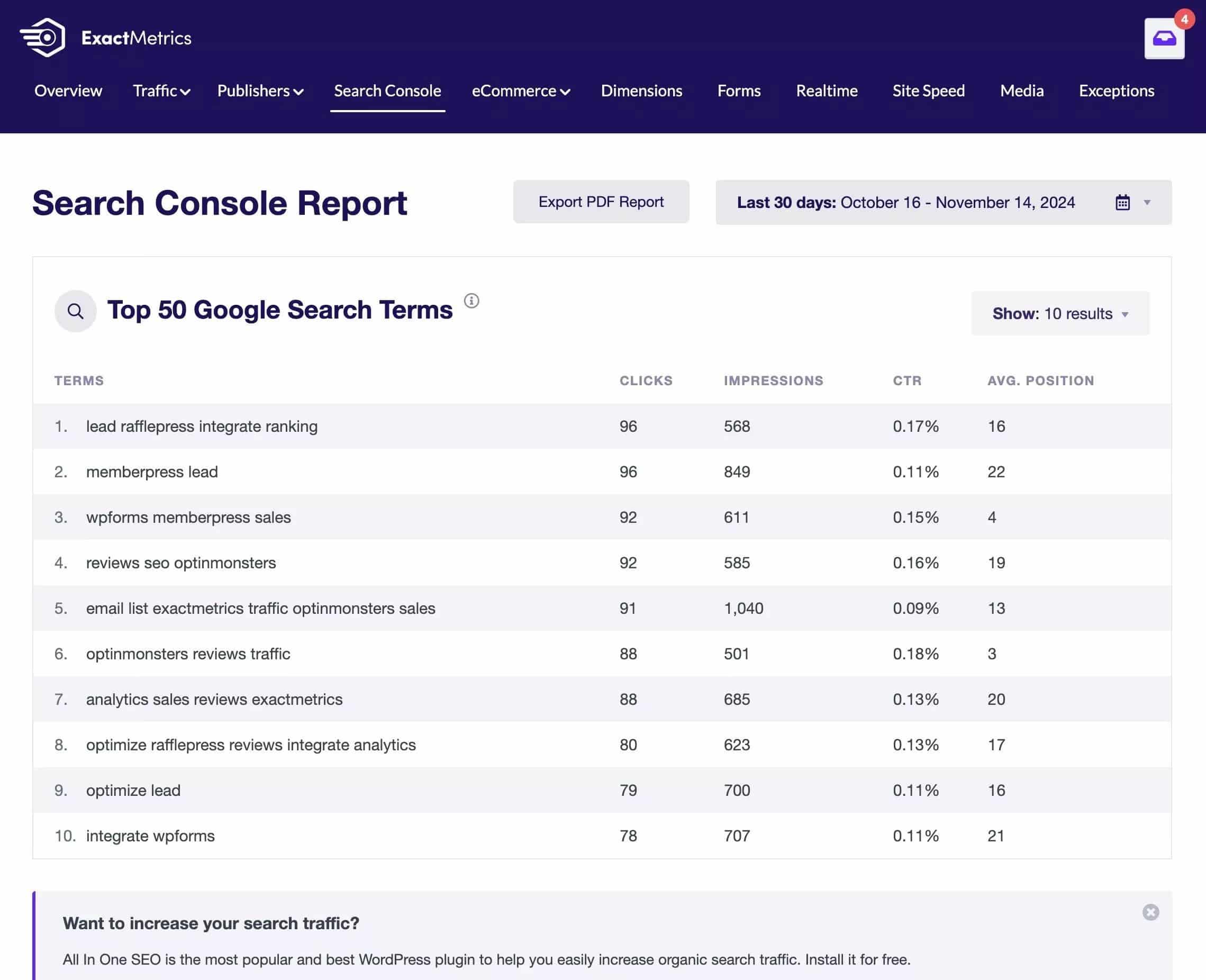Image resolution: width=1206 pixels, height=980 pixels.
Task: Click CTR value 0.16%
Action: [915, 563]
